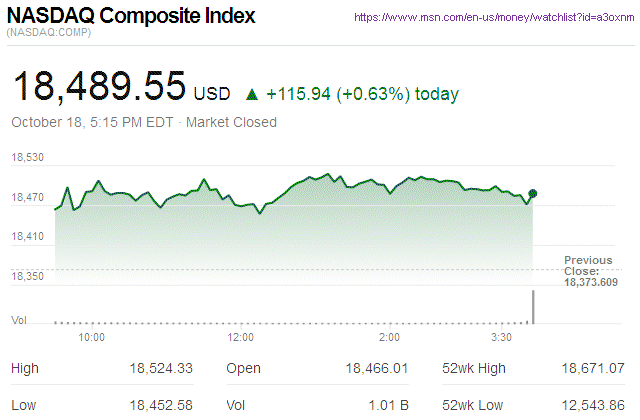Click the Open value 18,466.01
640x420 pixels.
click(377, 369)
